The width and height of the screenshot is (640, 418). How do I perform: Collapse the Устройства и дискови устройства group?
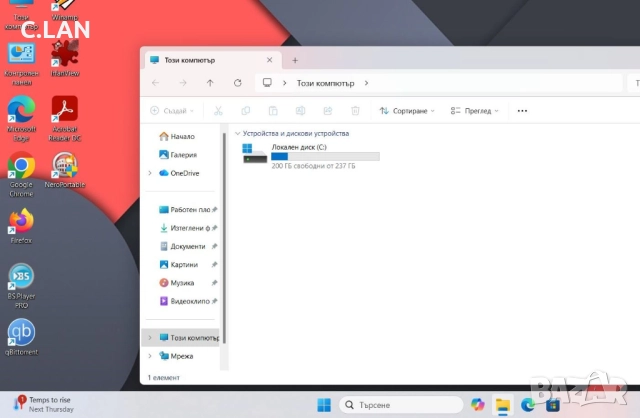237,133
